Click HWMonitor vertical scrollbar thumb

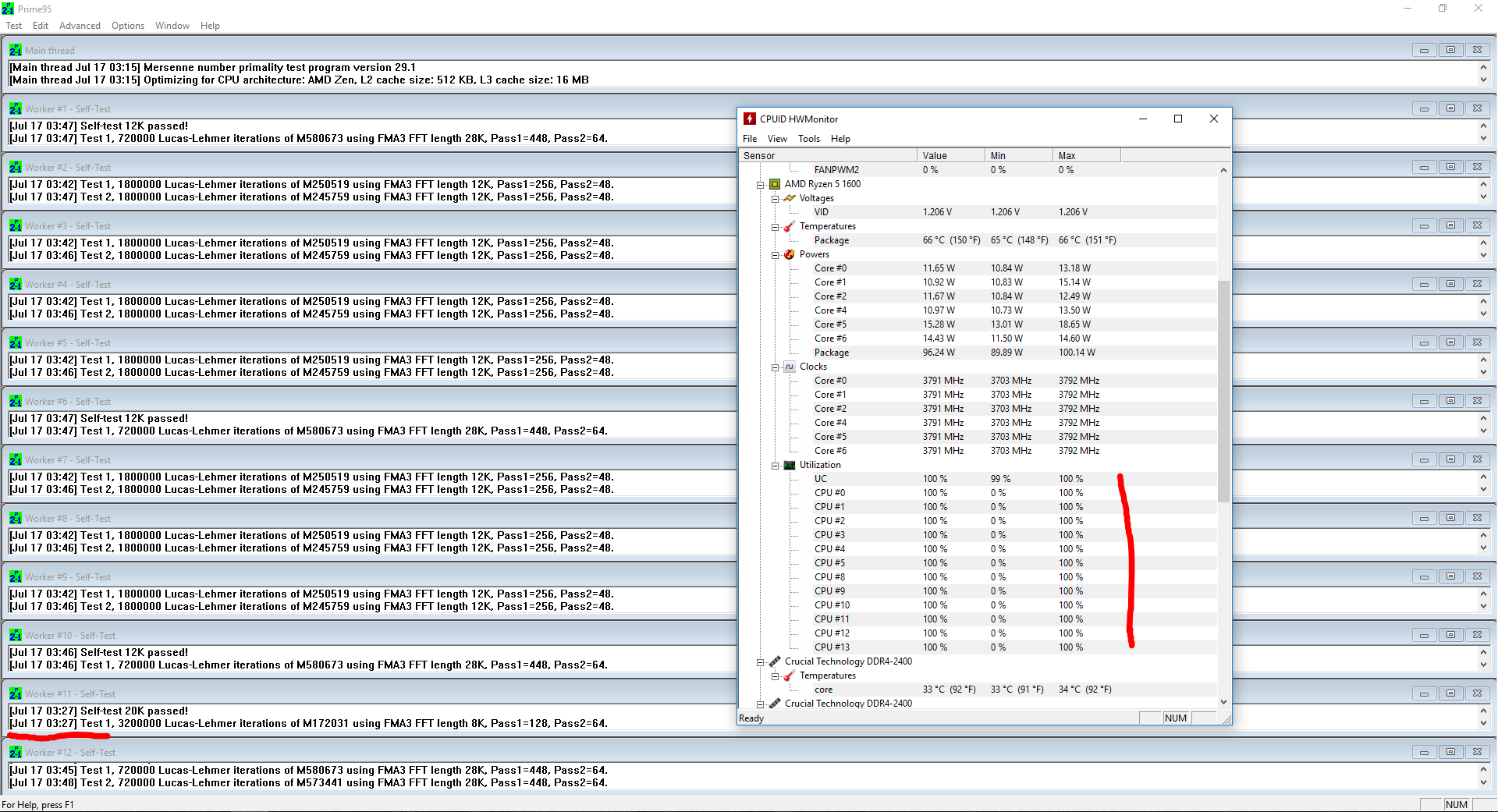coord(1223,391)
